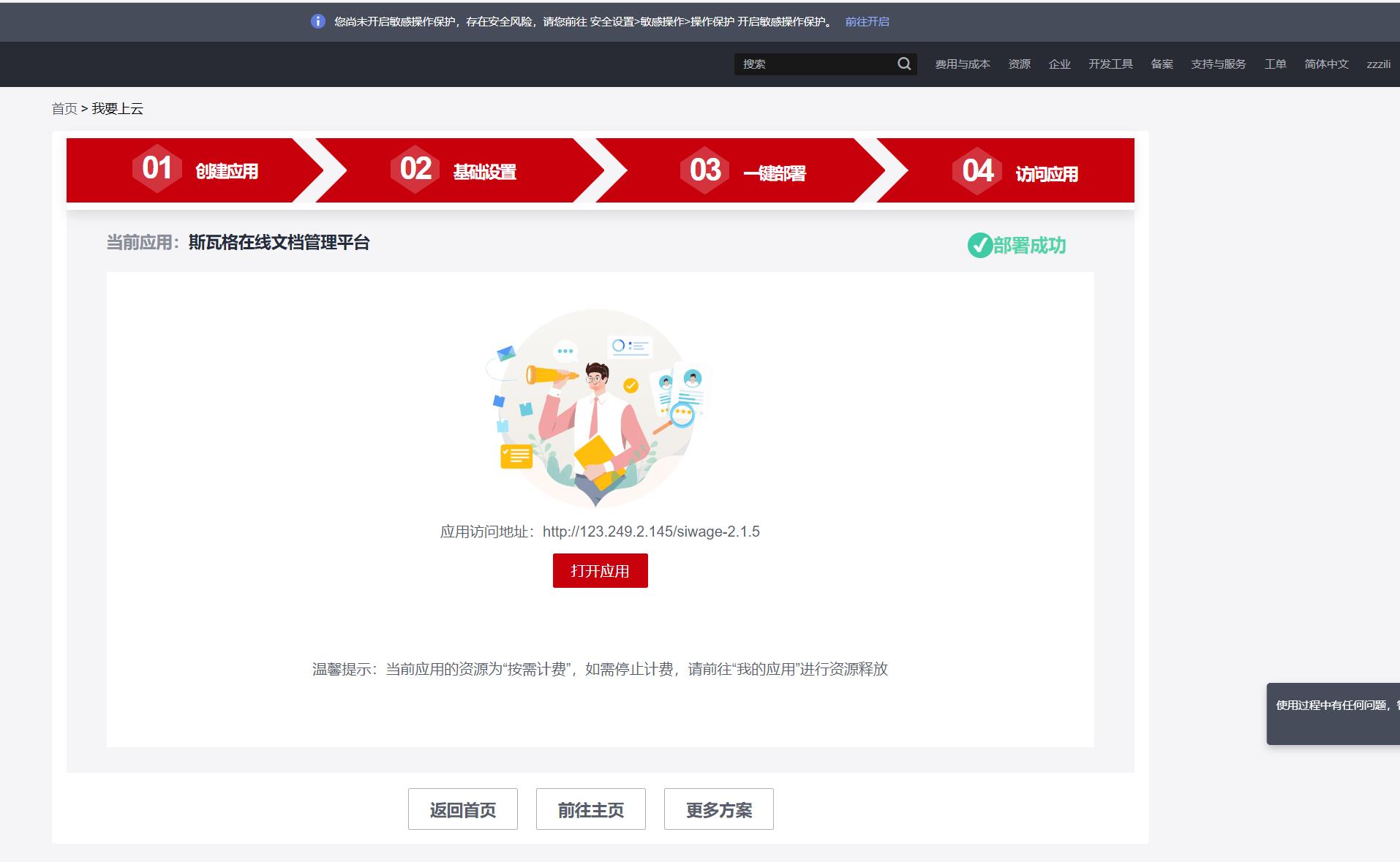The width and height of the screenshot is (1400, 862).
Task: Click 打开应用 to open the application
Action: (x=600, y=570)
